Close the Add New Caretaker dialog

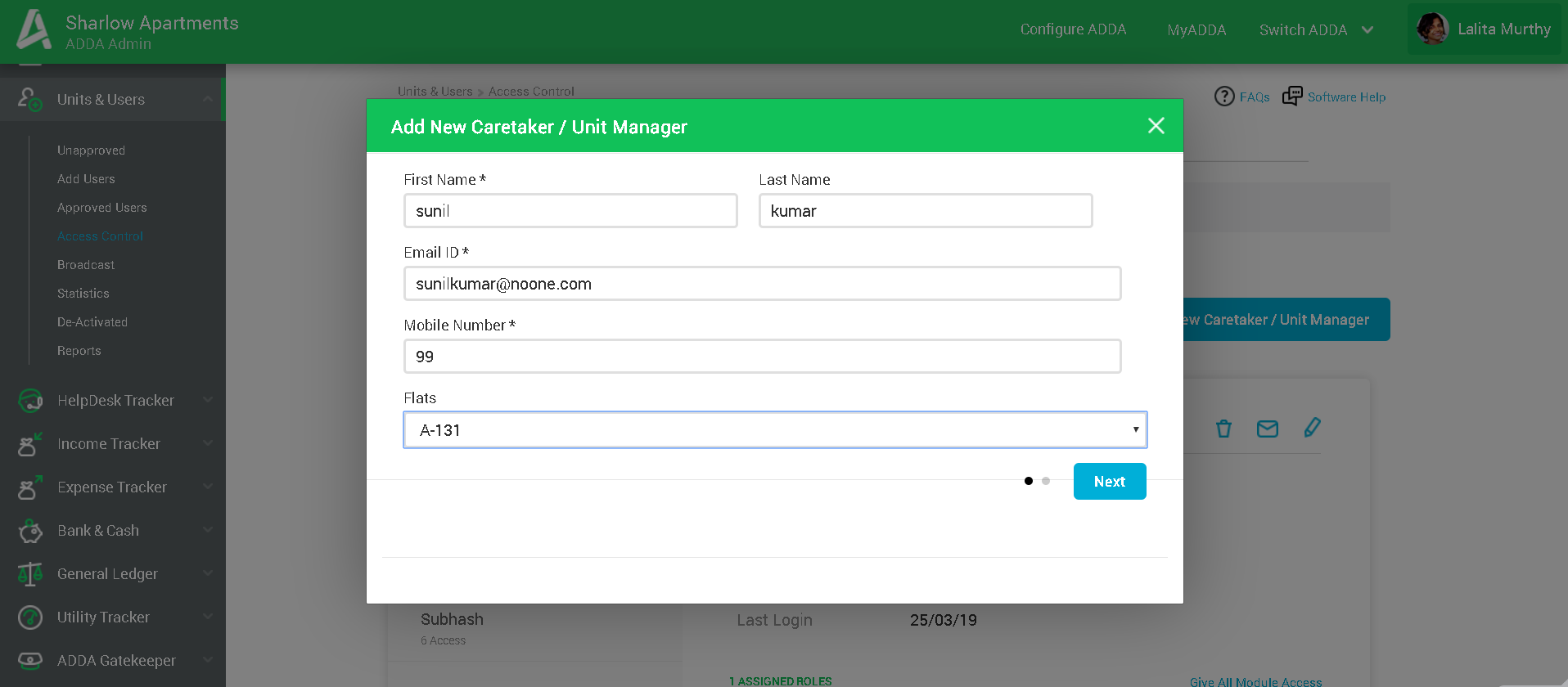(1156, 126)
